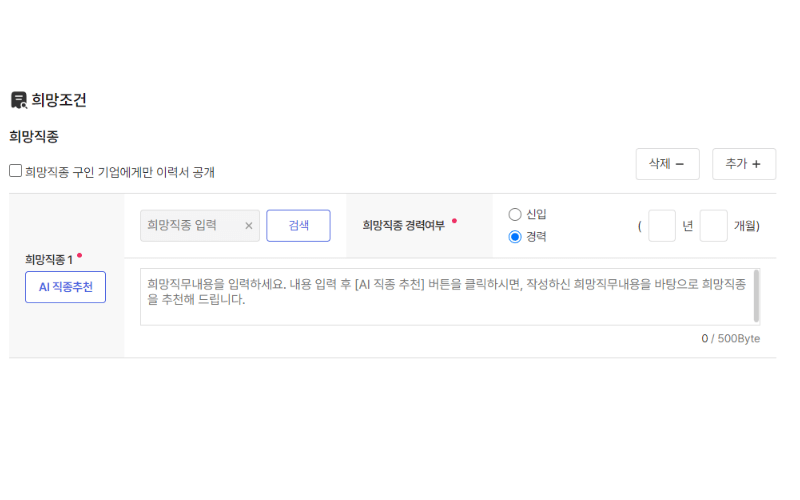
Task: Click the 희망조건 heading text
Action: click(59, 100)
